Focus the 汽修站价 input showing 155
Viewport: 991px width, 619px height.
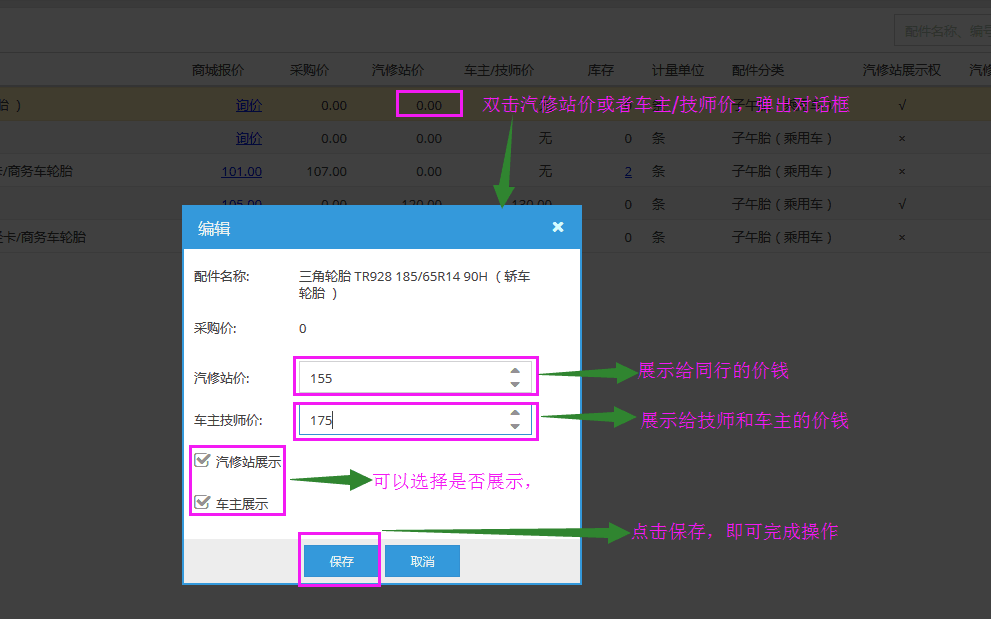click(400, 378)
